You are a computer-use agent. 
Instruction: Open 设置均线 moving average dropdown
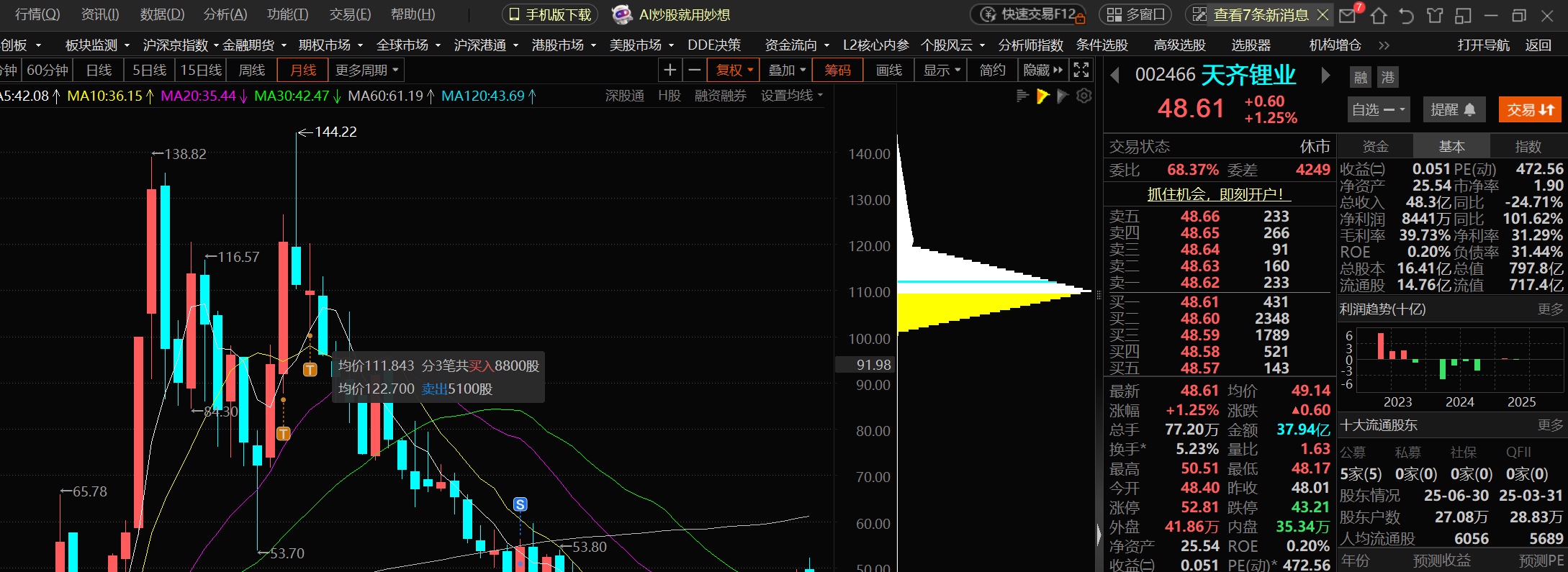click(792, 96)
